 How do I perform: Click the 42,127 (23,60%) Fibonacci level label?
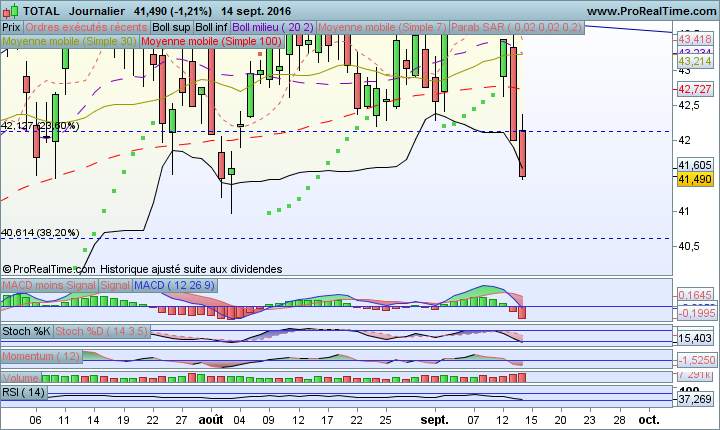[x=40, y=125]
